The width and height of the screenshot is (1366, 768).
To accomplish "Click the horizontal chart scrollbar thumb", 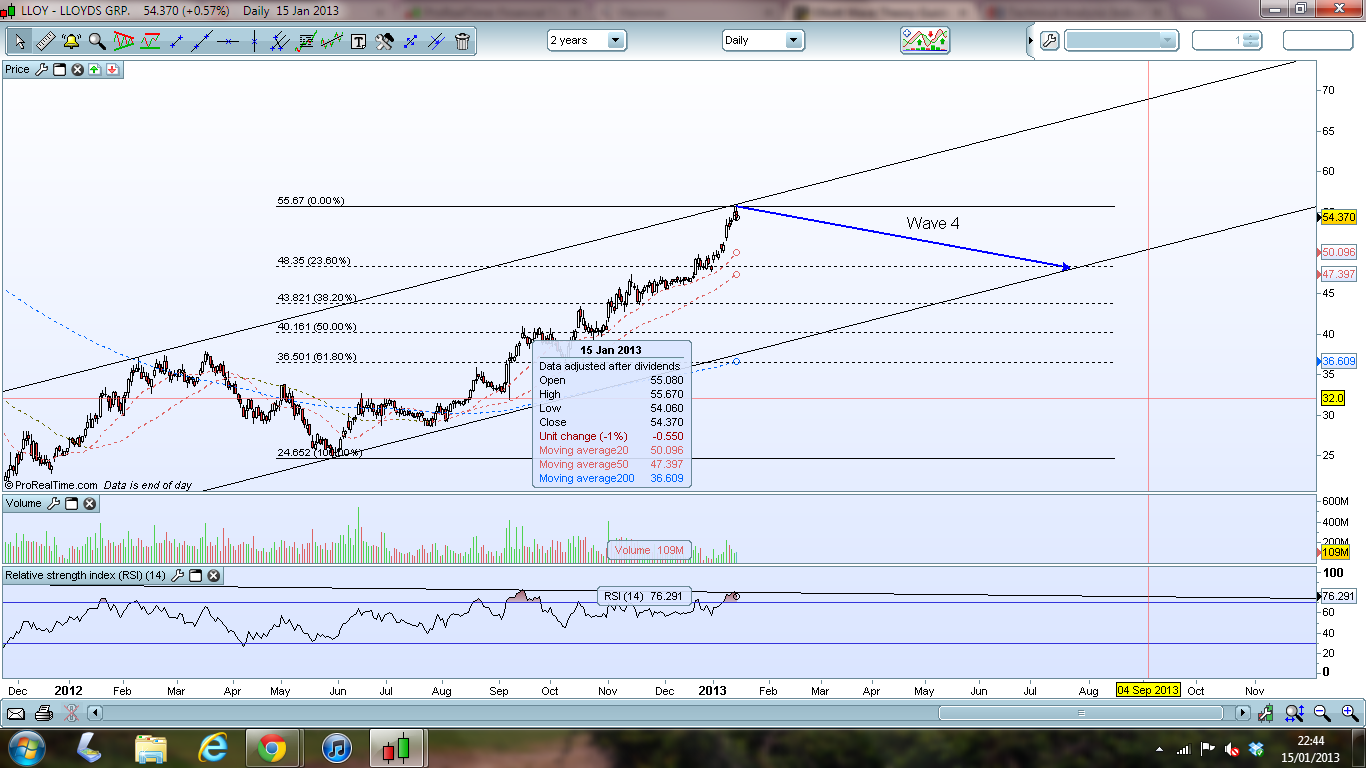I will click(x=1080, y=713).
